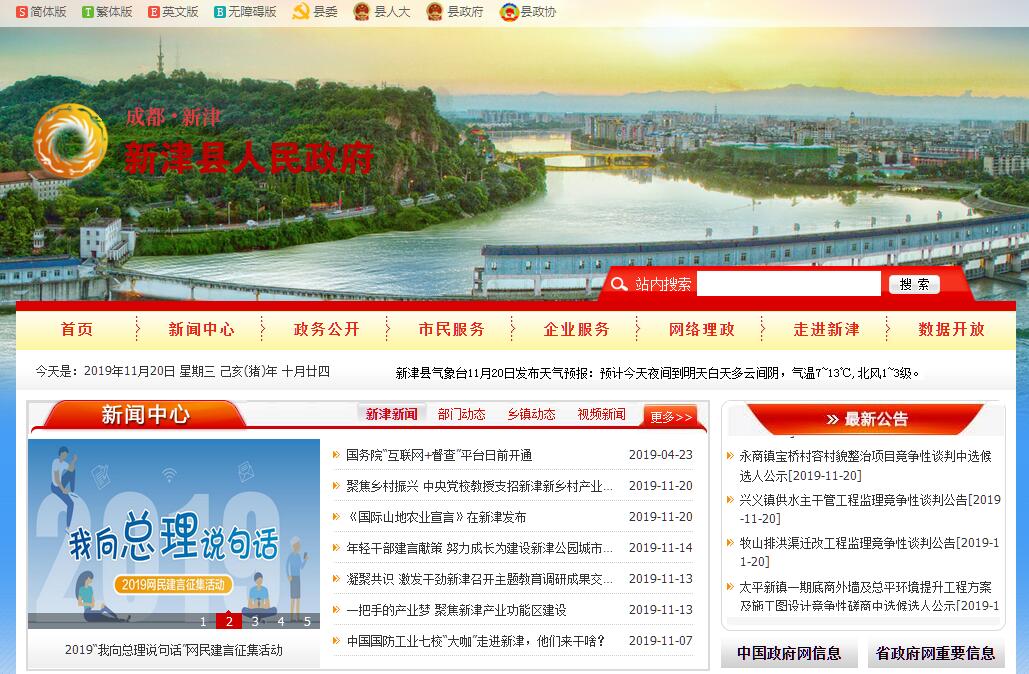
Task: Click the 今天是 2019年11月20日 date text
Action: (182, 371)
